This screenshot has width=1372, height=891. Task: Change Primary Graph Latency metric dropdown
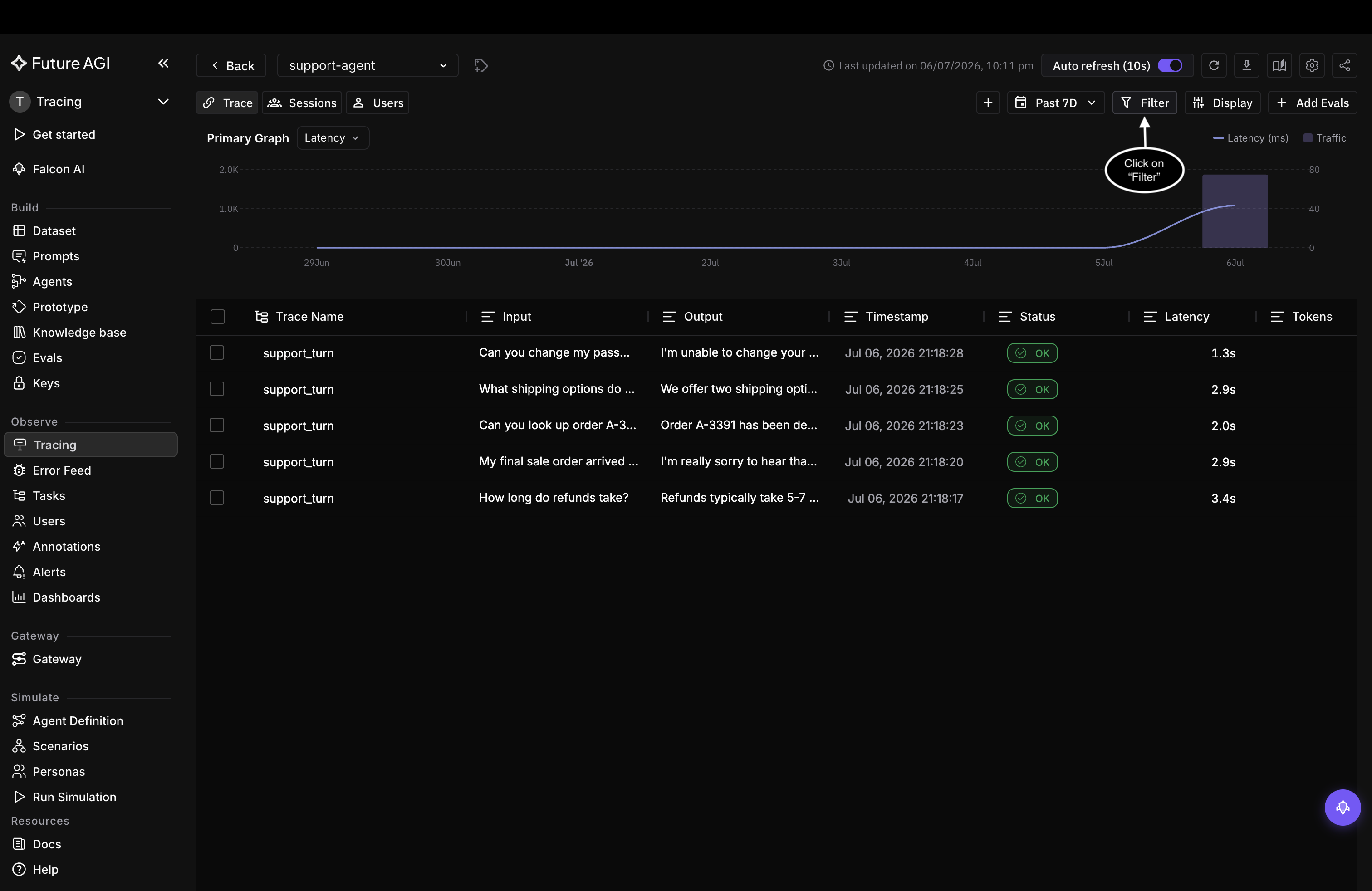point(333,138)
